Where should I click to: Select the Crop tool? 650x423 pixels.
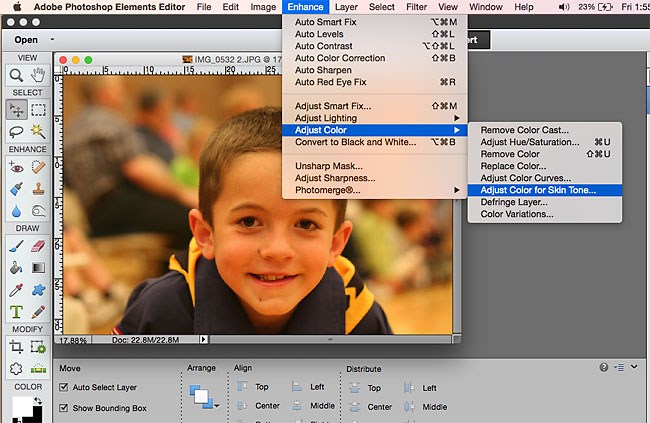pyautogui.click(x=17, y=347)
